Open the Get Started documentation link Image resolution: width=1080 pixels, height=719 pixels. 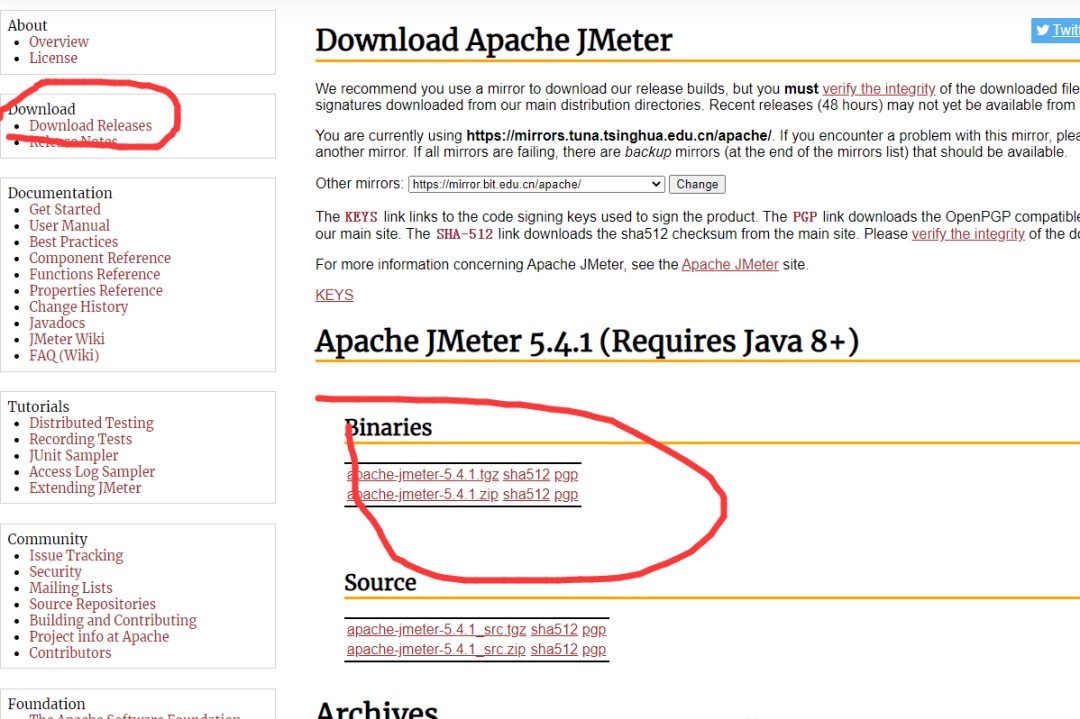(65, 209)
